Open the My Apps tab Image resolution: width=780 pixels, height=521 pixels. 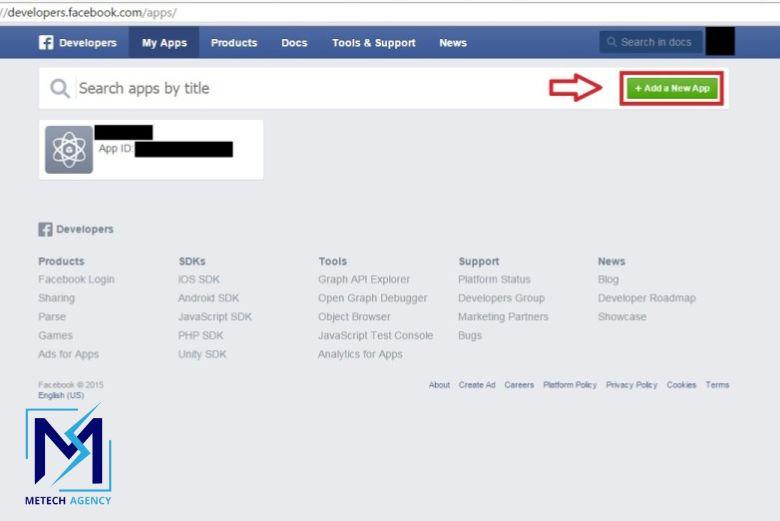tap(164, 43)
